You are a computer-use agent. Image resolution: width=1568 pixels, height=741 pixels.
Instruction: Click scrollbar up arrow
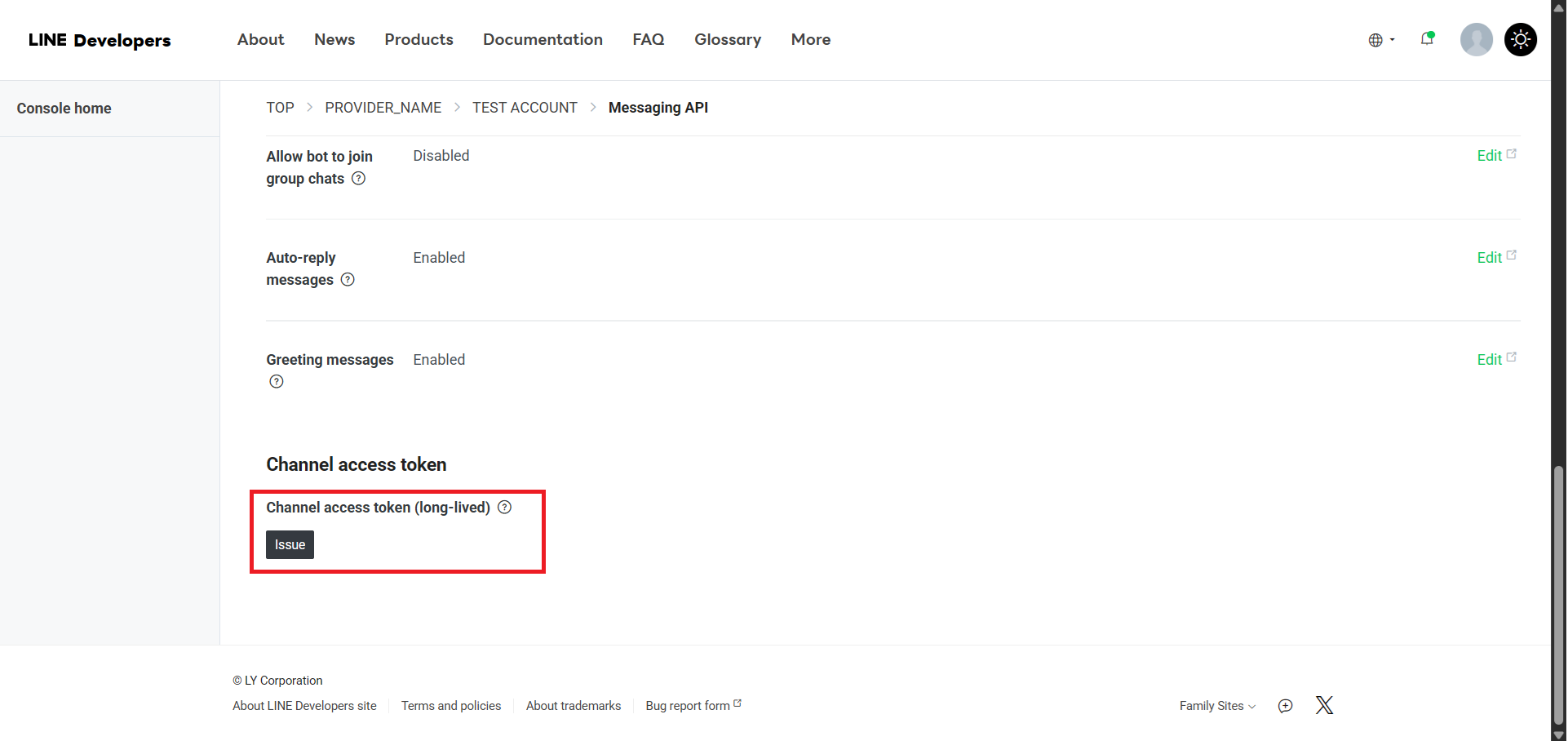click(x=1559, y=7)
